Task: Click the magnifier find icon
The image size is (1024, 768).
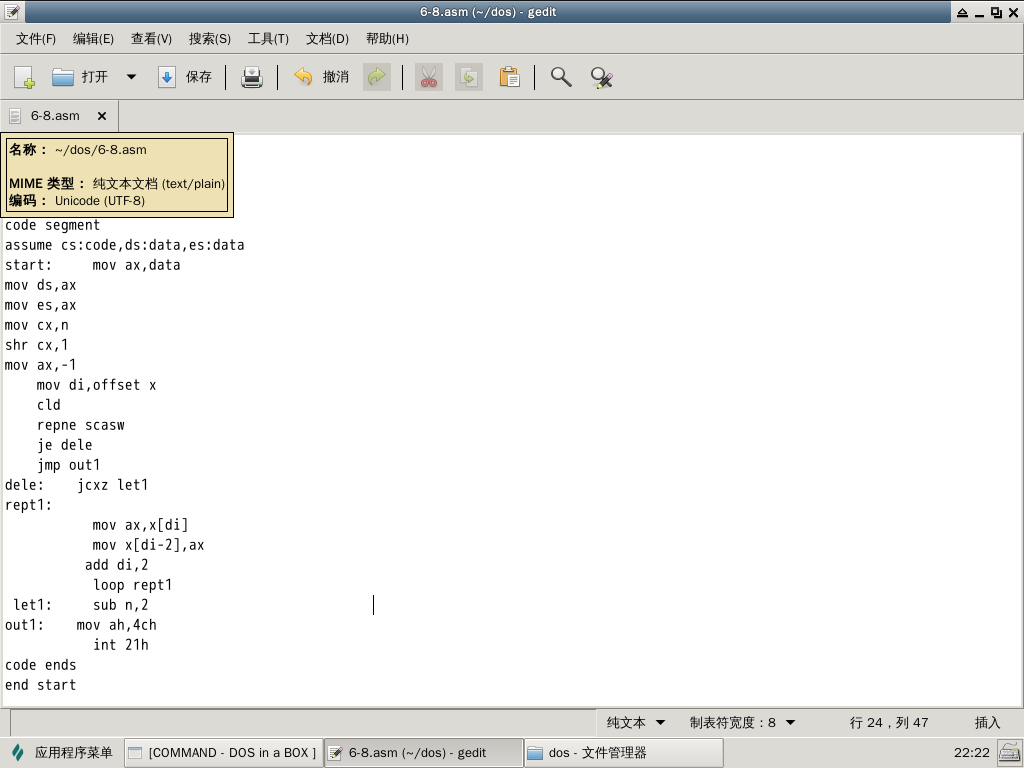Action: (561, 77)
